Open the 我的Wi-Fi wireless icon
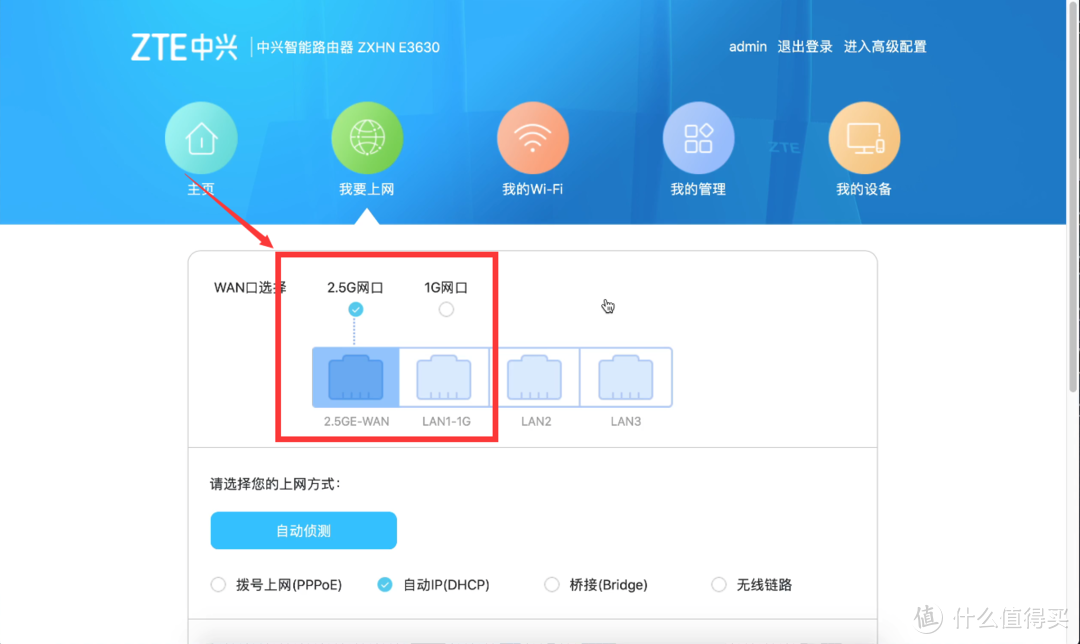 [x=533, y=136]
